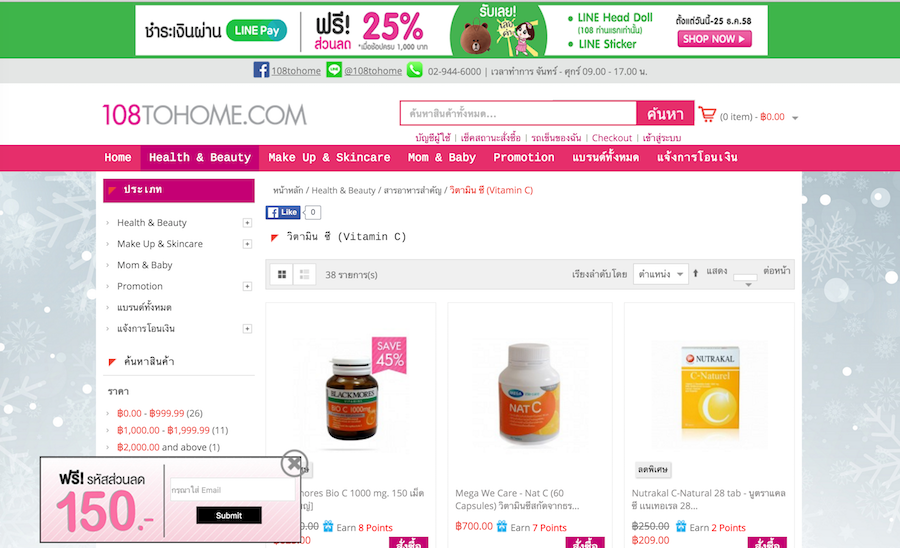Expand Promotion category in sidebar
This screenshot has height=548, width=900.
pyautogui.click(x=247, y=286)
